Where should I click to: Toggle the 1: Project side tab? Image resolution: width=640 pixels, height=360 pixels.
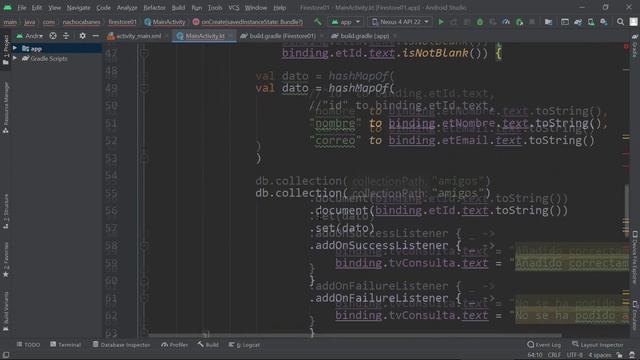pos(6,50)
